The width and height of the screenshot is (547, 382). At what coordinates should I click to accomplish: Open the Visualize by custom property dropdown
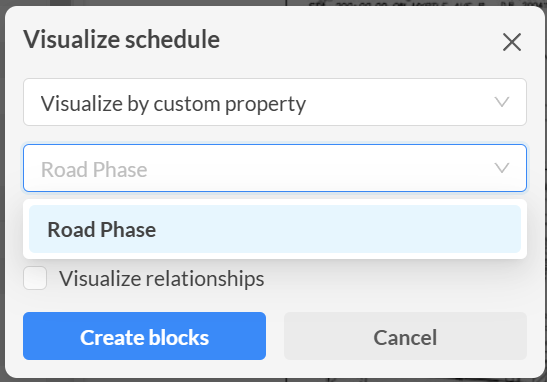[x=275, y=102]
